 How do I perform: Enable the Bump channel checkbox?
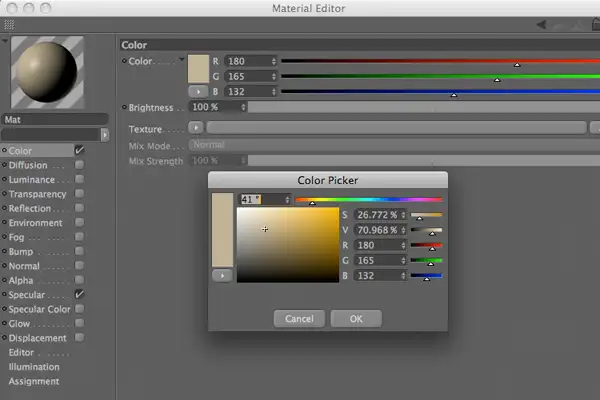(79, 251)
